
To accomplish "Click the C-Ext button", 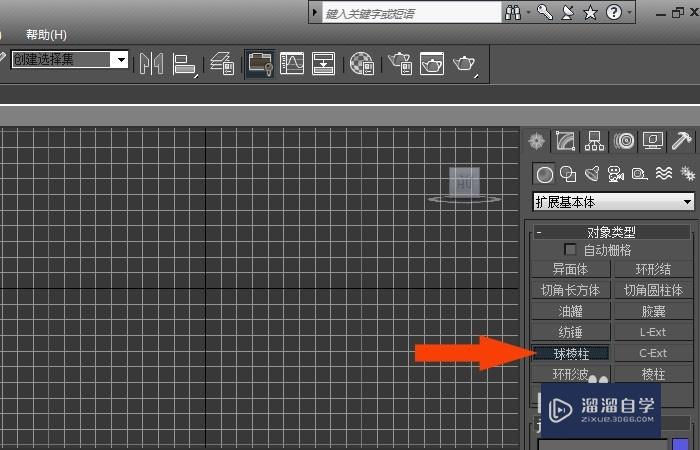I will 653,353.
